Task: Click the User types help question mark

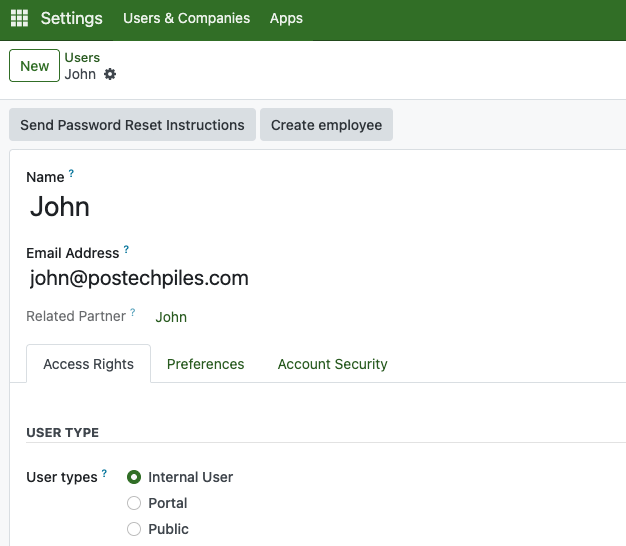Action: [x=104, y=474]
